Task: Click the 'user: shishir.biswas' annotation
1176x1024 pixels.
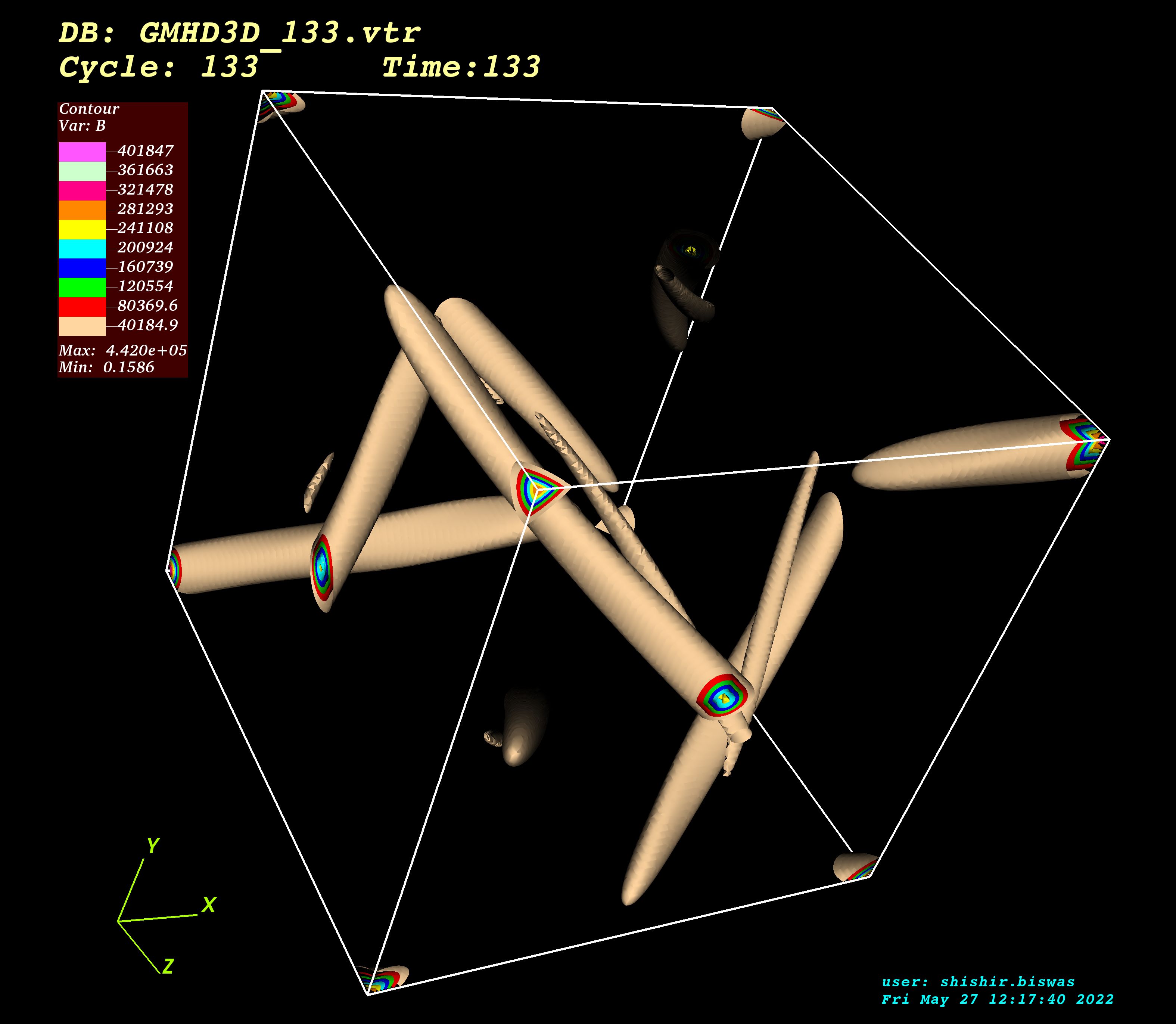Action: tap(979, 982)
